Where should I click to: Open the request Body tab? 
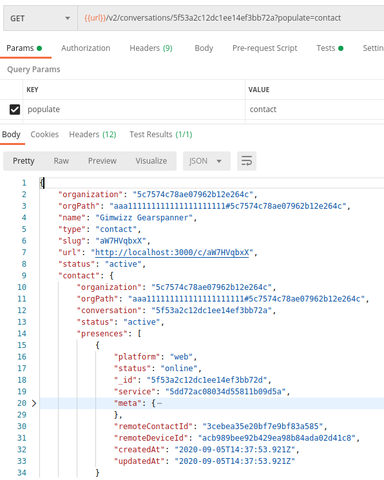[204, 48]
